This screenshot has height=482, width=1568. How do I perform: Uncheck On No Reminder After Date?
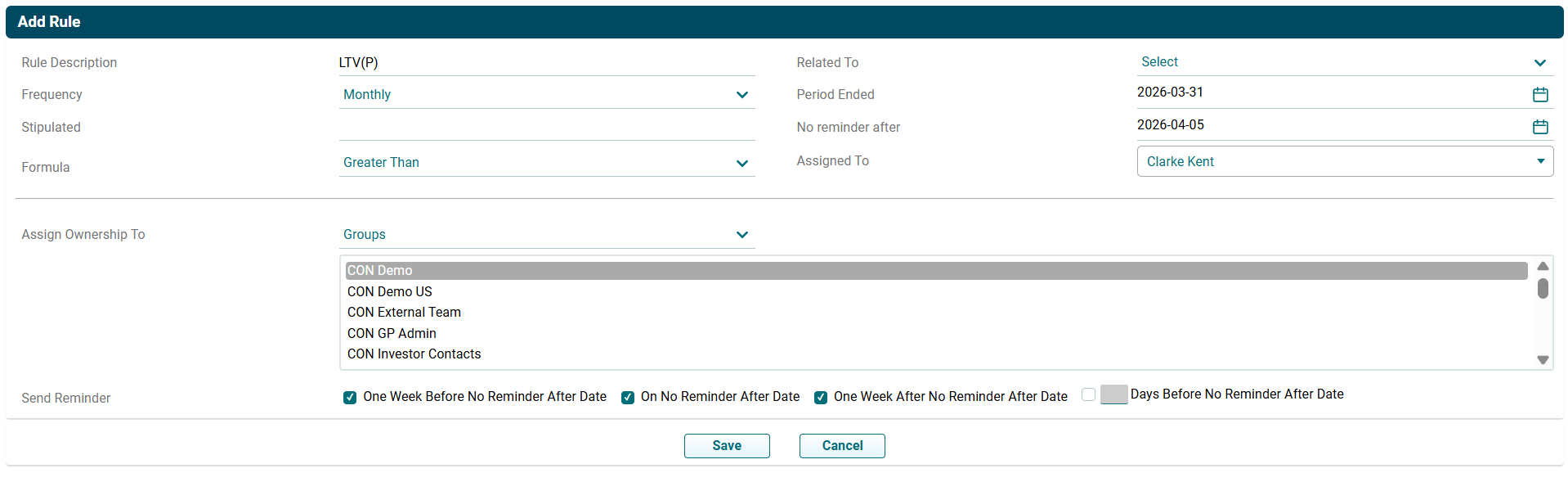pyautogui.click(x=628, y=398)
